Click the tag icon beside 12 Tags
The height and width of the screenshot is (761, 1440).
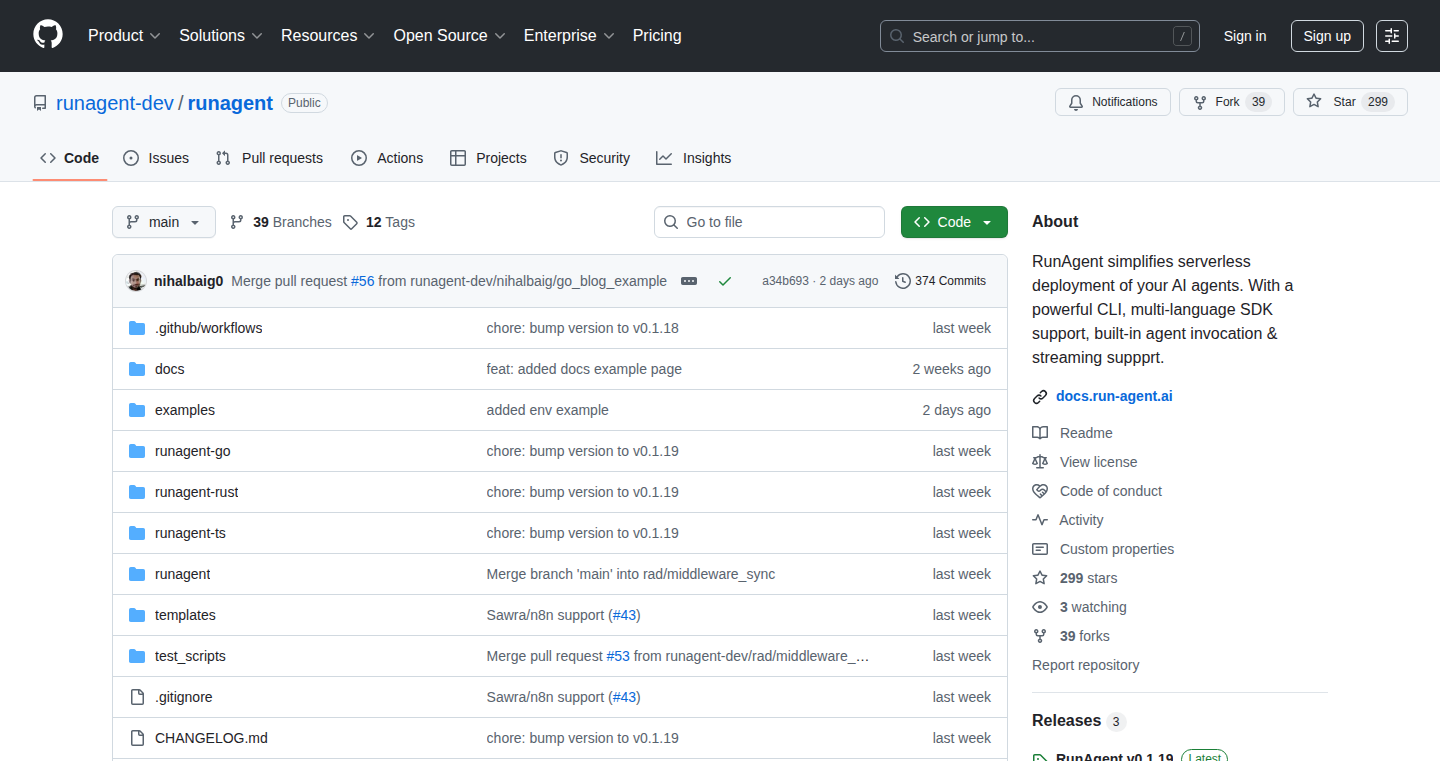point(350,222)
